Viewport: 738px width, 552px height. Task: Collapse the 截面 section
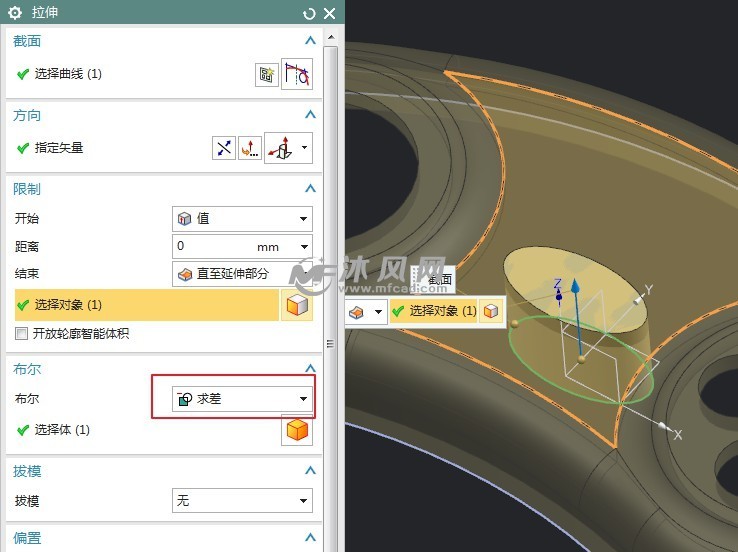pyautogui.click(x=310, y=40)
